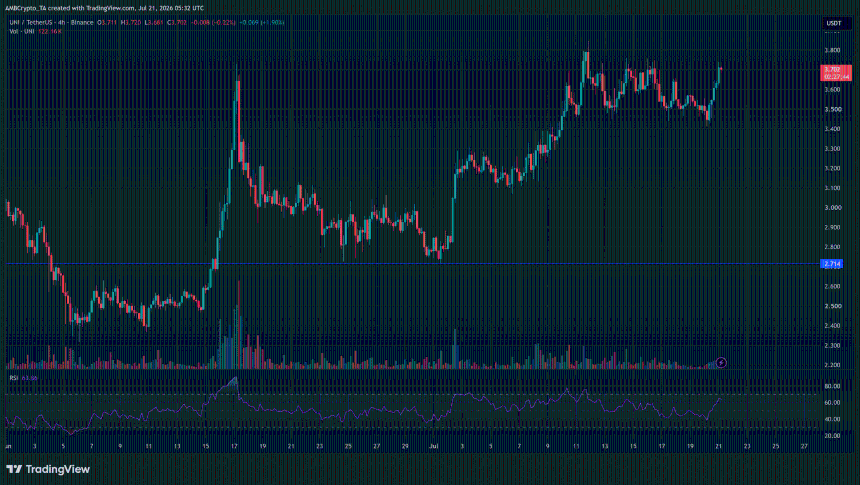Click the 3.800 price axis label
Screen dimensions: 860x485
point(833,50)
